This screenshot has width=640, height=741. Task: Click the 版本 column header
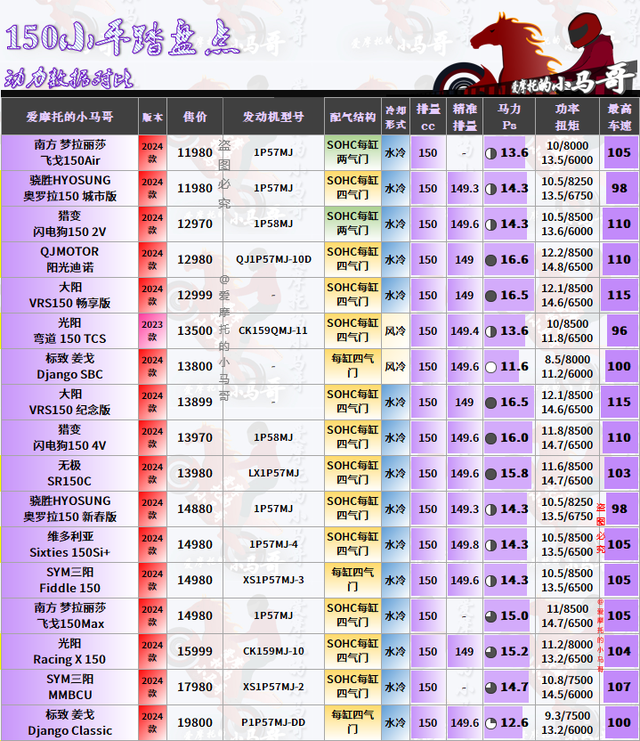tap(152, 117)
